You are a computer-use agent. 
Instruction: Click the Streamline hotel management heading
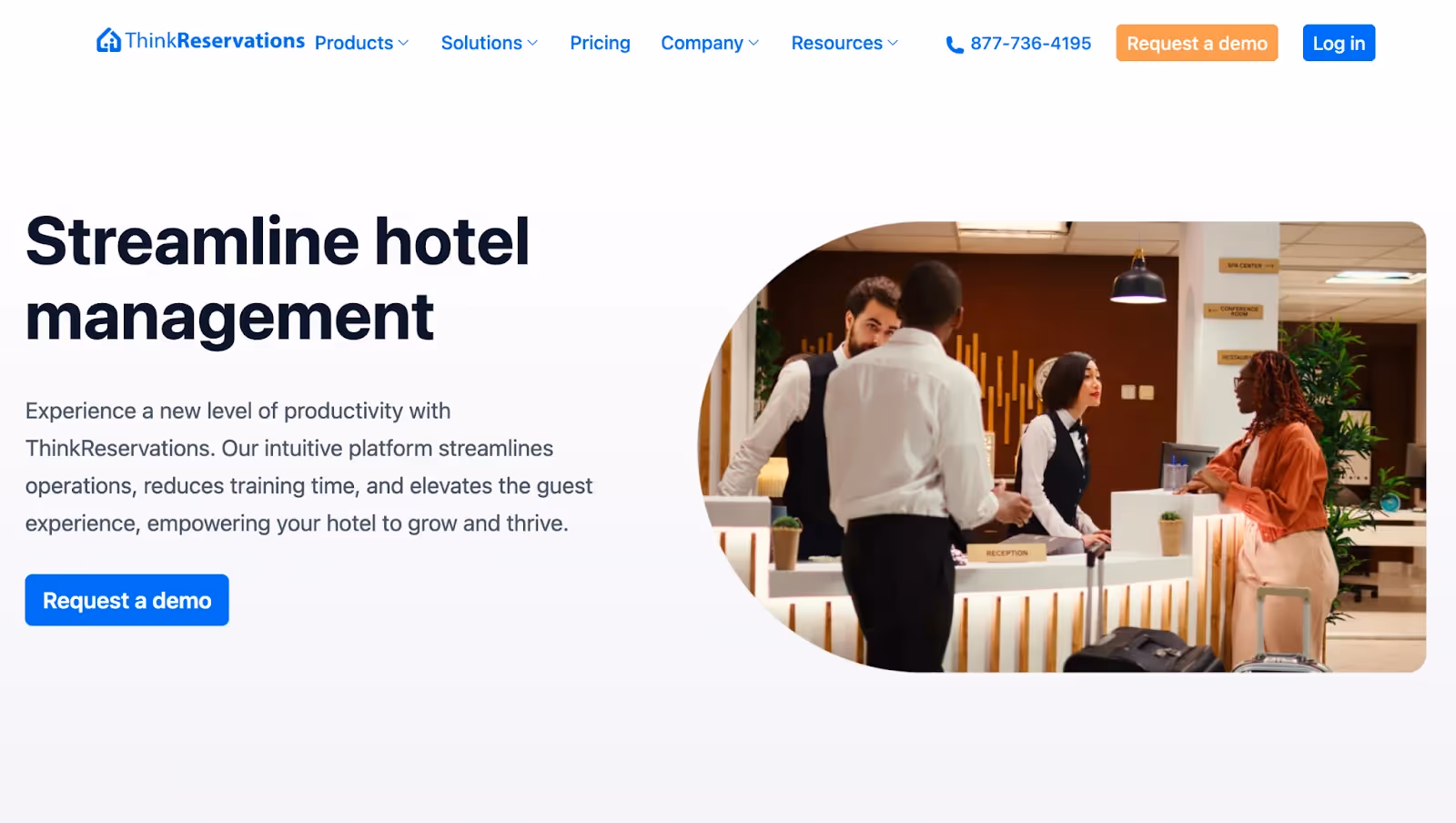pyautogui.click(x=278, y=279)
